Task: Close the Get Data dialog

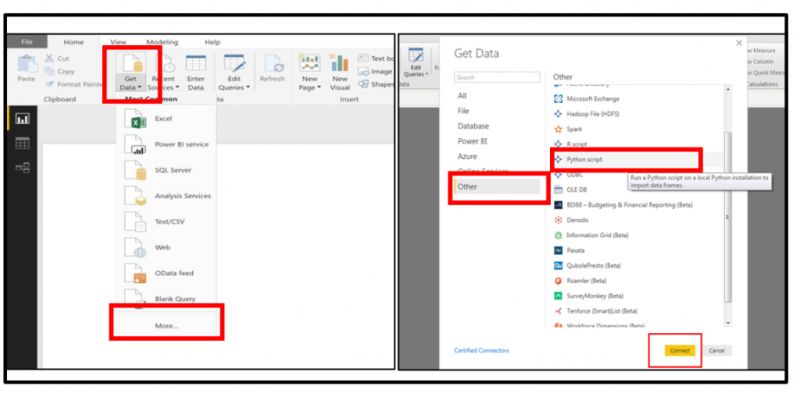Action: [739, 44]
